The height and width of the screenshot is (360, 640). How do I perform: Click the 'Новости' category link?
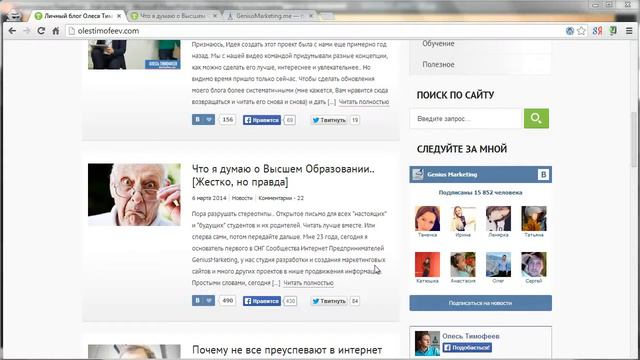coord(242,198)
